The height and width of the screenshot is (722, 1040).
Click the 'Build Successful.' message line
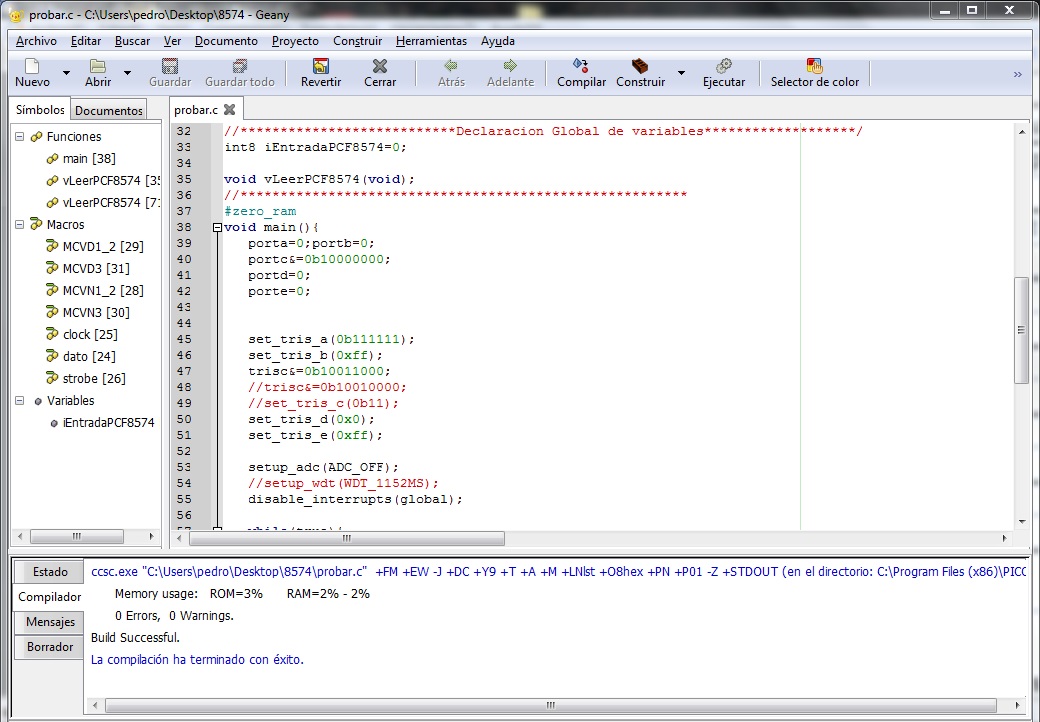click(x=135, y=638)
